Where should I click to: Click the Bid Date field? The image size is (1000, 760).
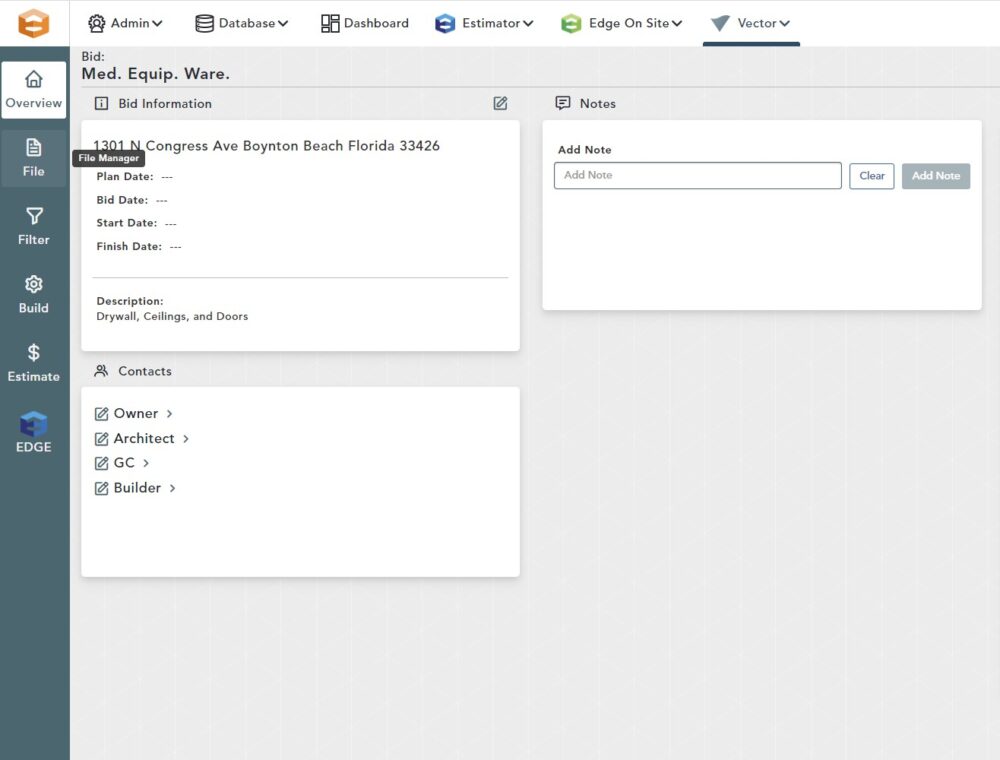point(132,200)
